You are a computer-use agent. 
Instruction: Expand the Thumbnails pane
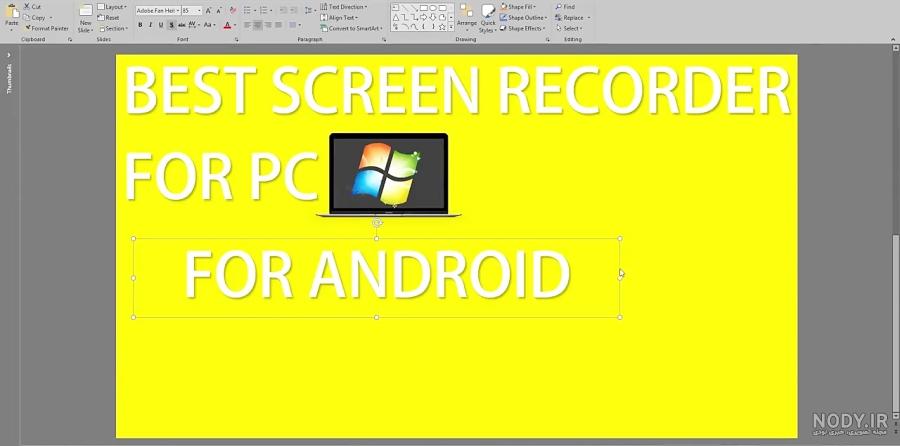coord(9,55)
